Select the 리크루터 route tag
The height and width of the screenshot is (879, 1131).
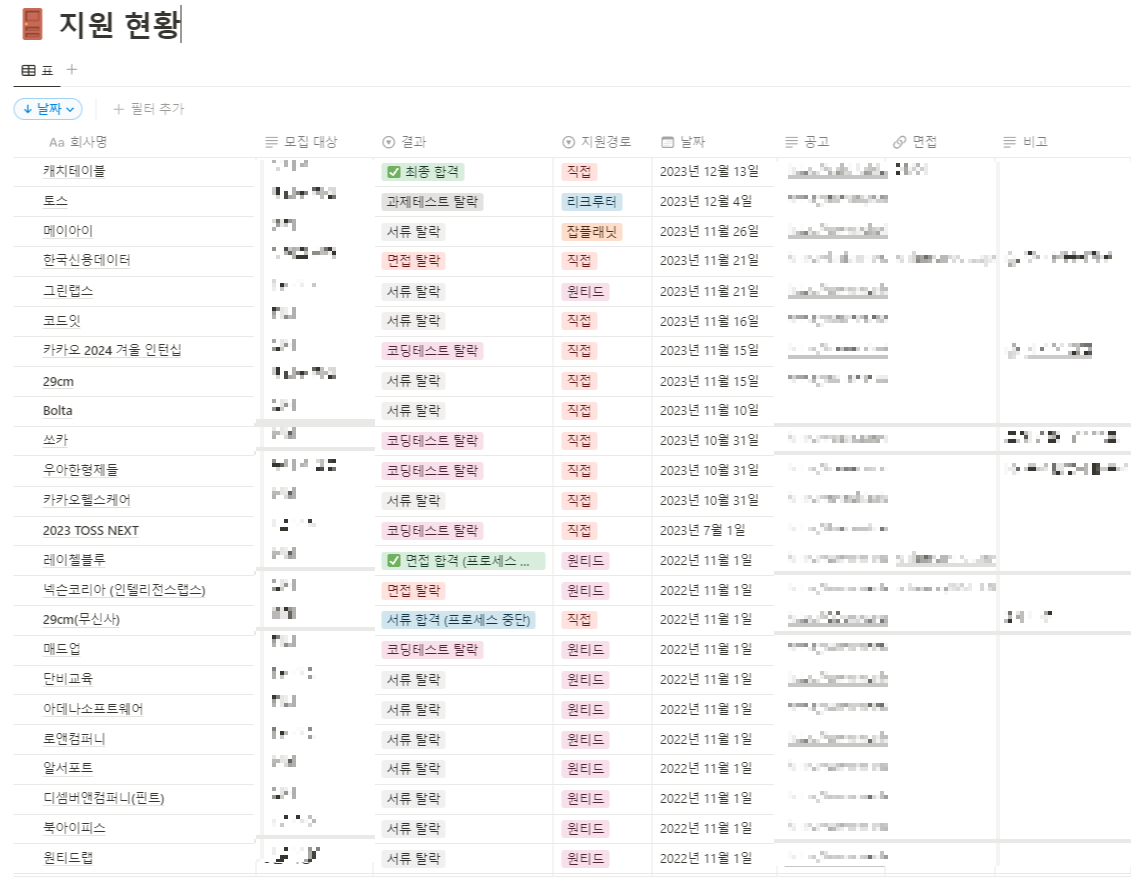coord(591,202)
